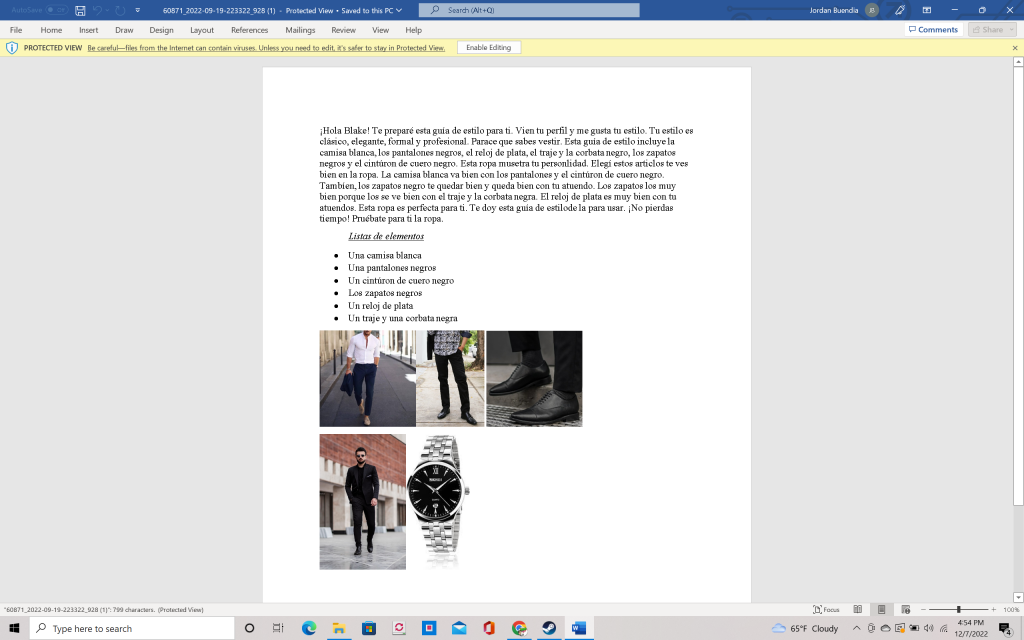Click the Search (Alt+Q) box
This screenshot has width=1024, height=640.
(529, 10)
